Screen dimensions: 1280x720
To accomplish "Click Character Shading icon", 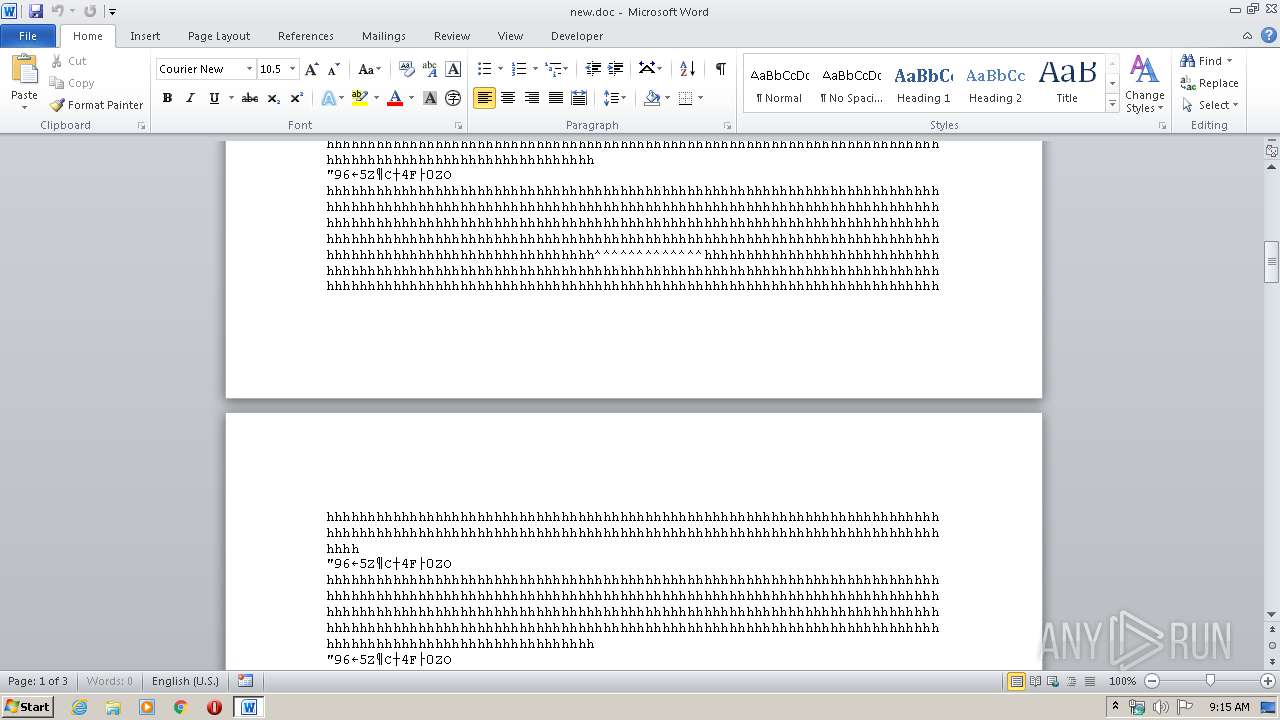I will [430, 98].
